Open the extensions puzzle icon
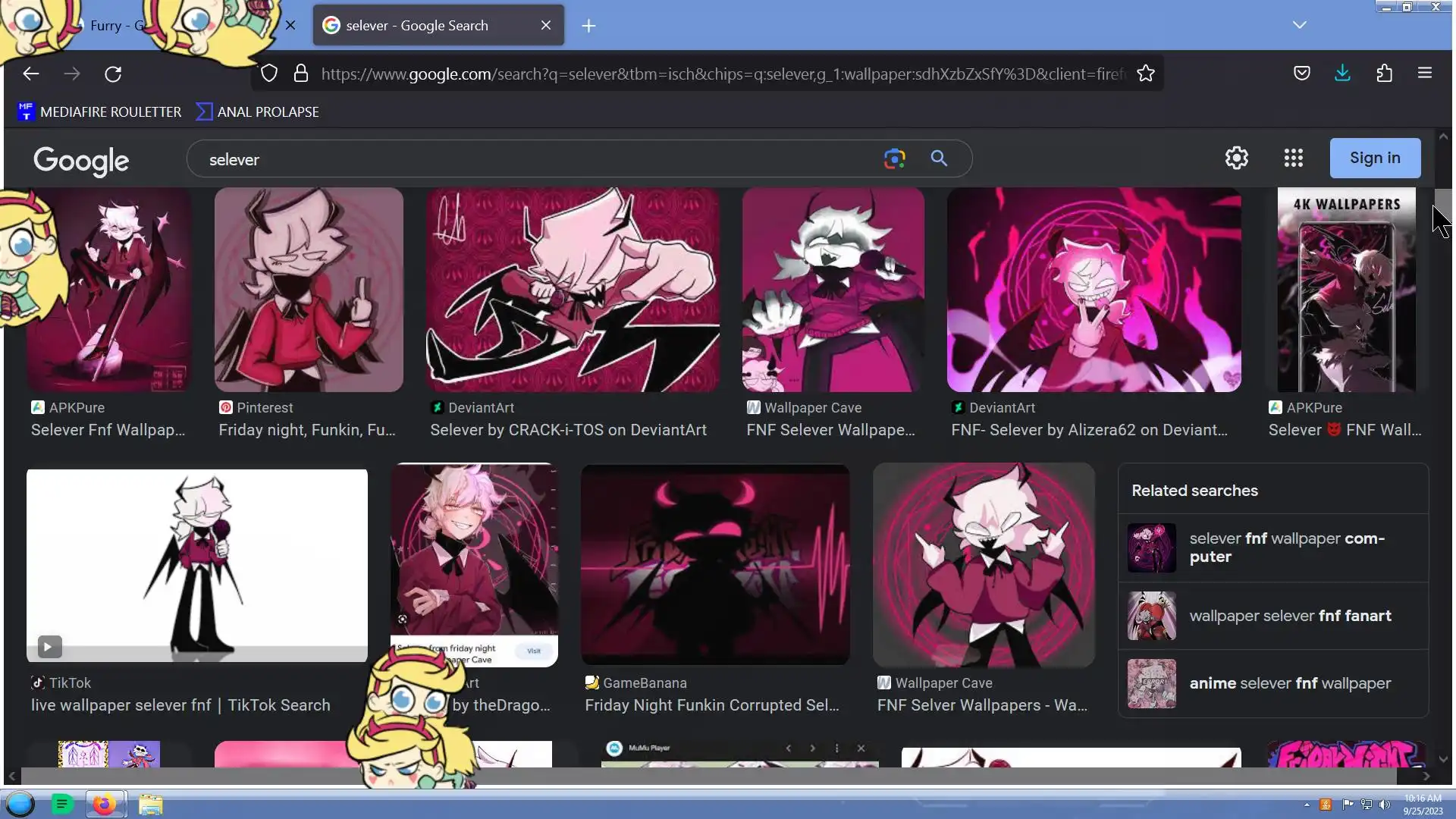This screenshot has width=1456, height=819. (x=1384, y=74)
